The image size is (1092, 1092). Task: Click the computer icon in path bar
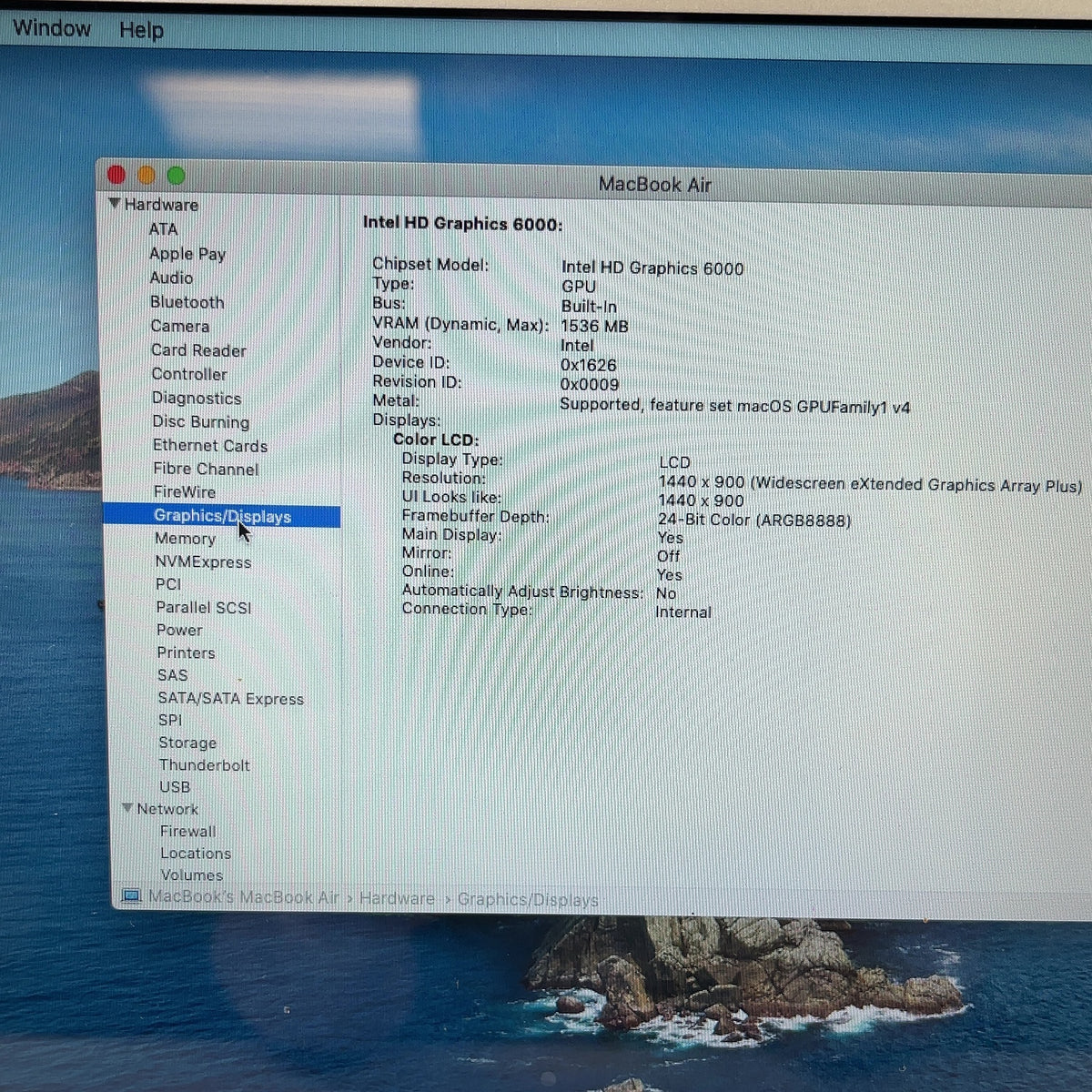click(132, 896)
